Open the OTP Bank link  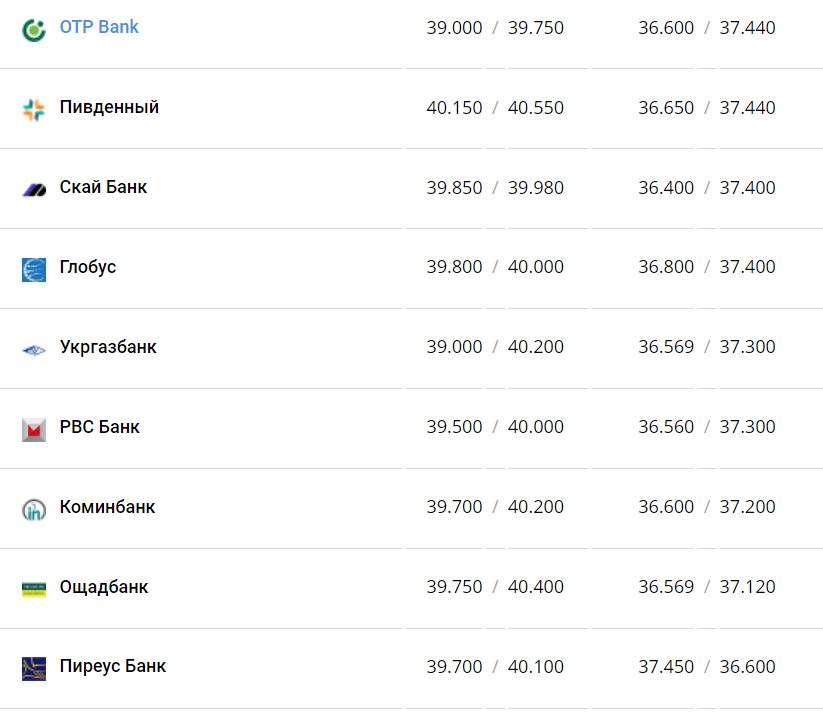pos(99,27)
